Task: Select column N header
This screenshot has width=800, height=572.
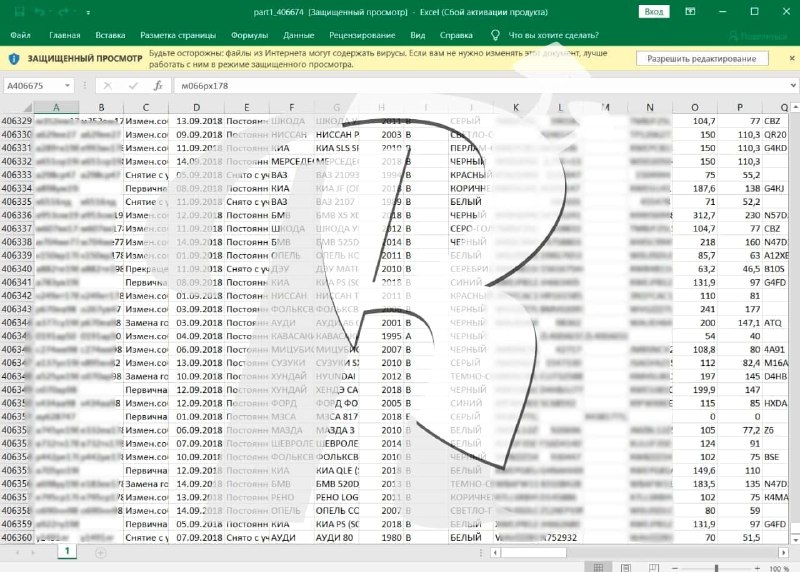Action: tap(650, 107)
